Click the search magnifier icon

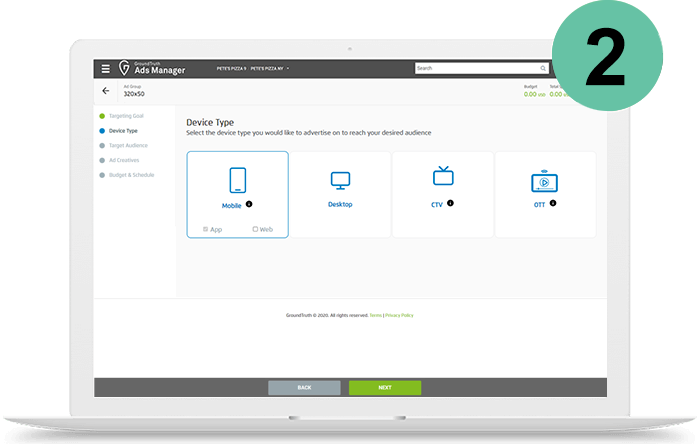click(x=543, y=68)
